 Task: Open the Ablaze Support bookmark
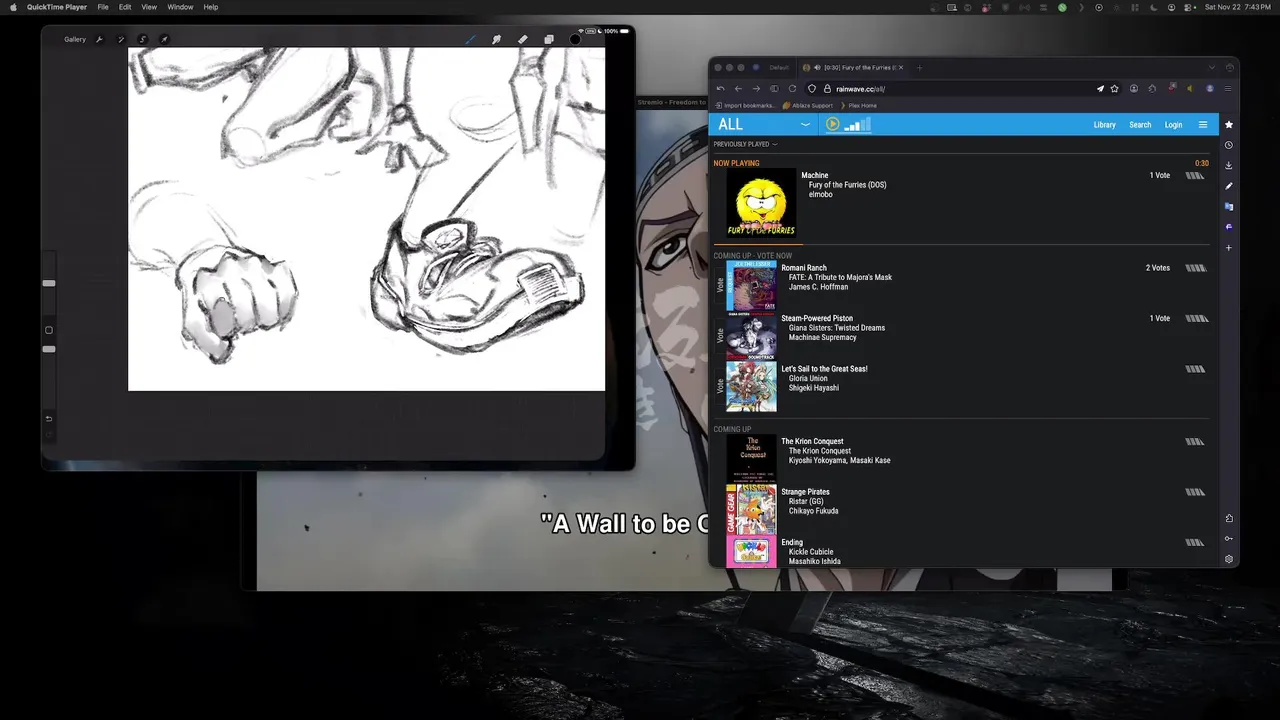[x=809, y=105]
